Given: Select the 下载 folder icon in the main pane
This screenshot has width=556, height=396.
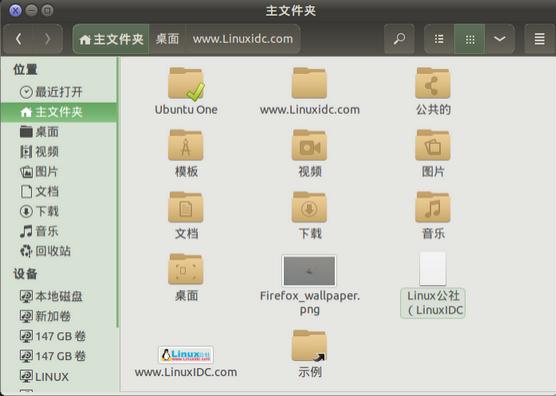Looking at the screenshot, I should click(x=309, y=207).
